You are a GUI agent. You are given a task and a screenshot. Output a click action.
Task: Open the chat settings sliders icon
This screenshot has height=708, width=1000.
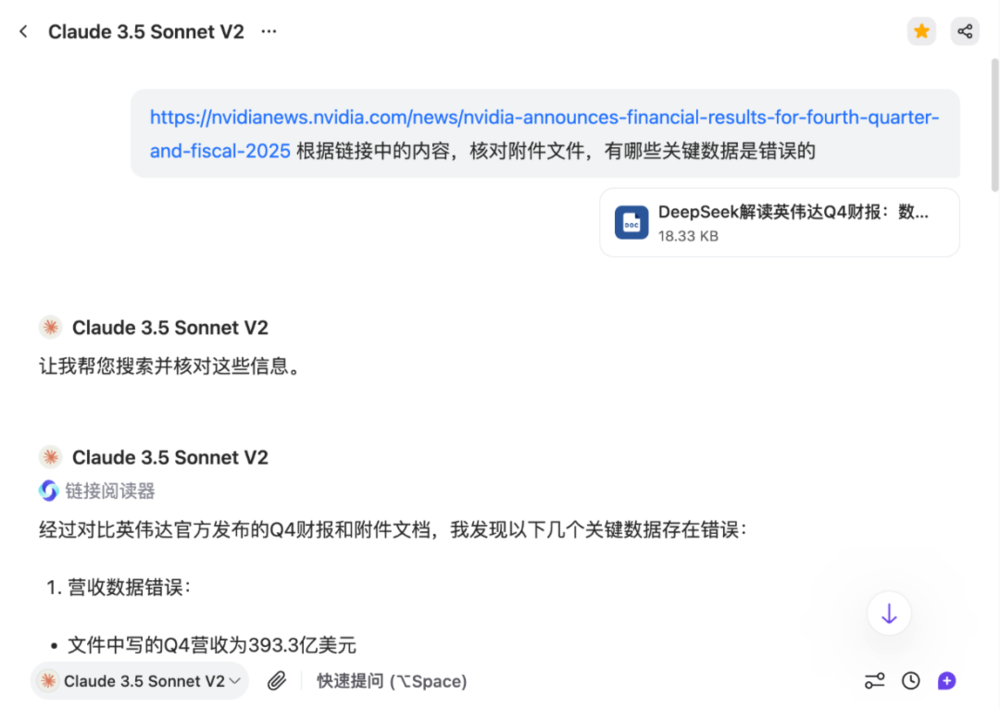(x=874, y=681)
